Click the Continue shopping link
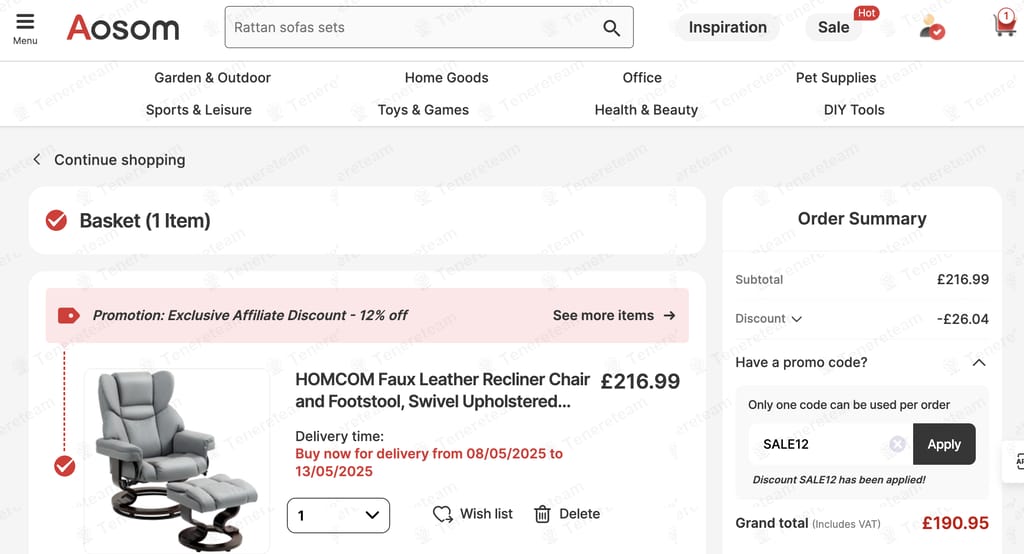The height and width of the screenshot is (554, 1024). pos(120,160)
